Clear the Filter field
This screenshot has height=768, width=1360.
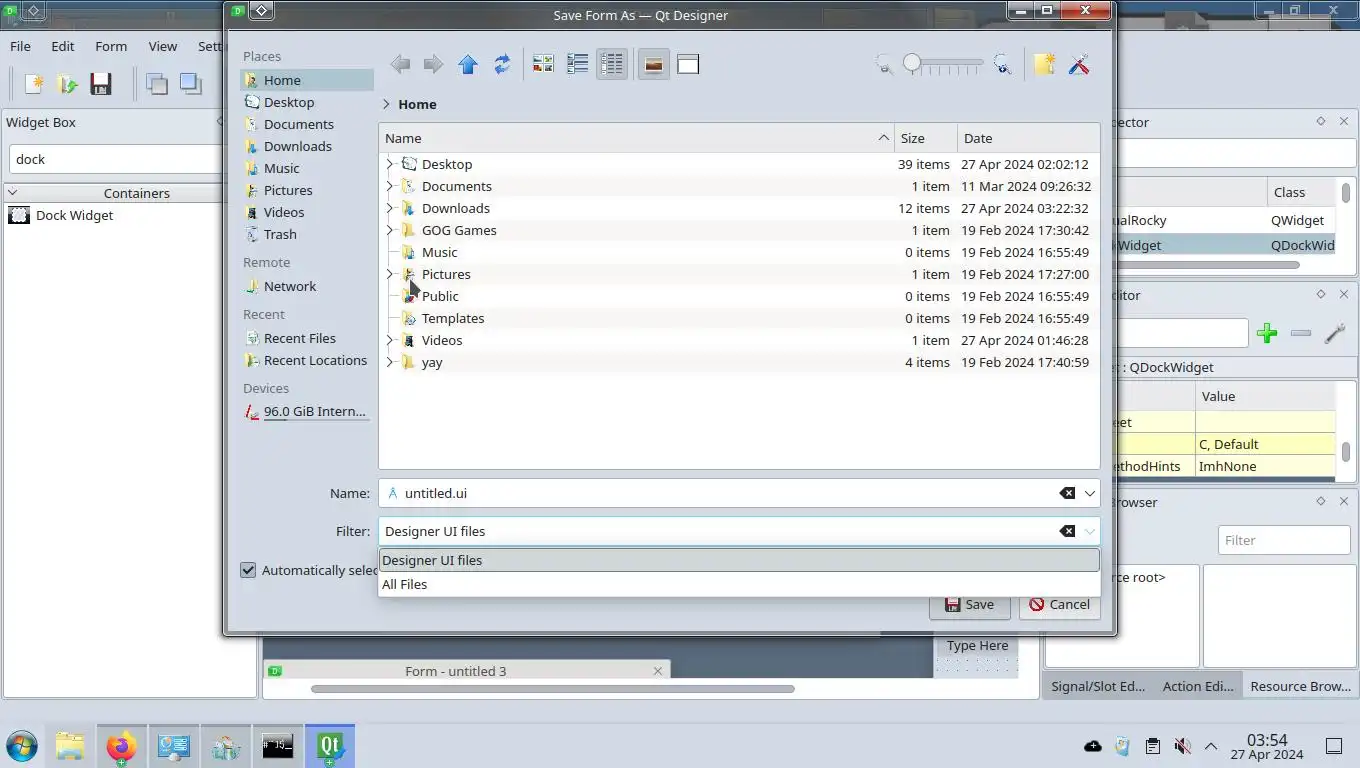[1067, 531]
